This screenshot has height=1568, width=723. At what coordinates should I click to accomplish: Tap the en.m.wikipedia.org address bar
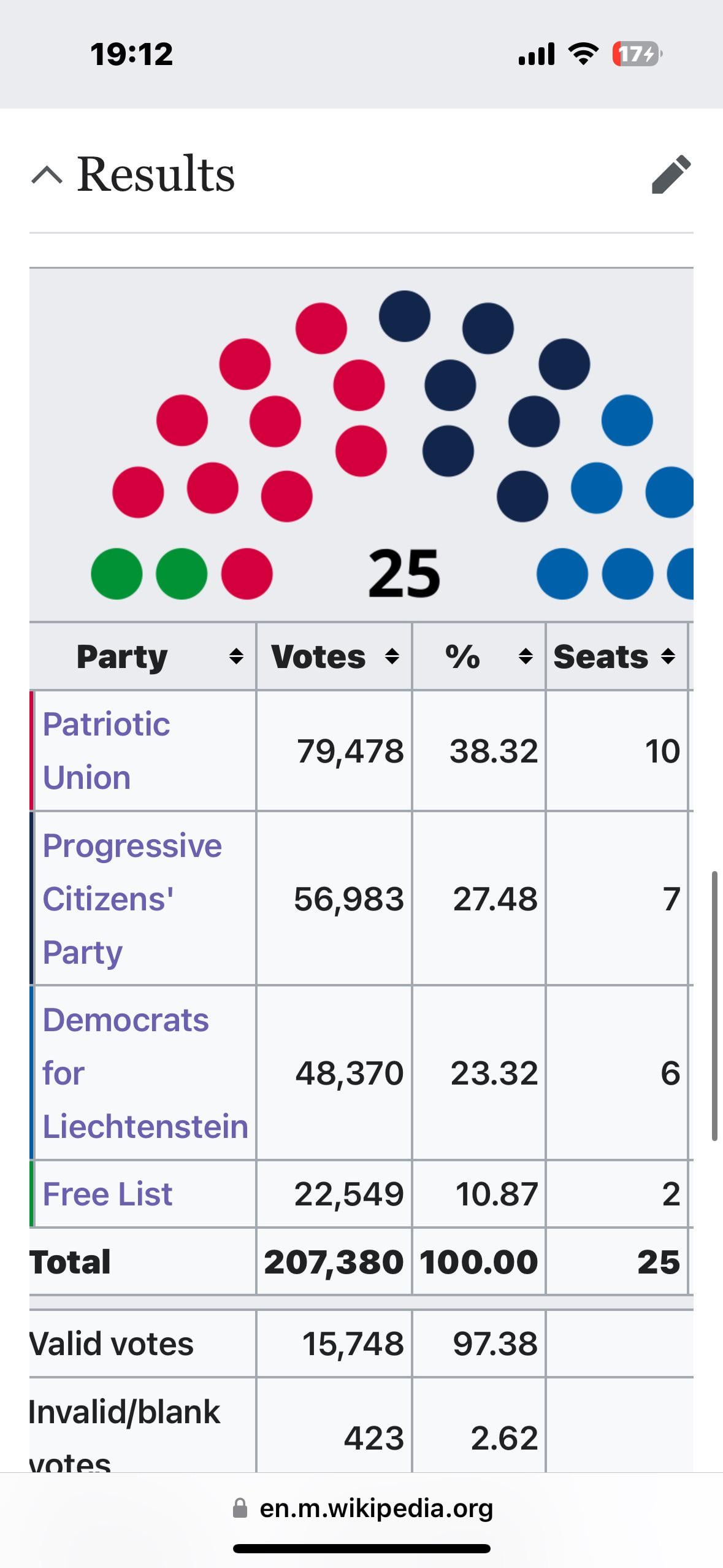pos(376,1508)
